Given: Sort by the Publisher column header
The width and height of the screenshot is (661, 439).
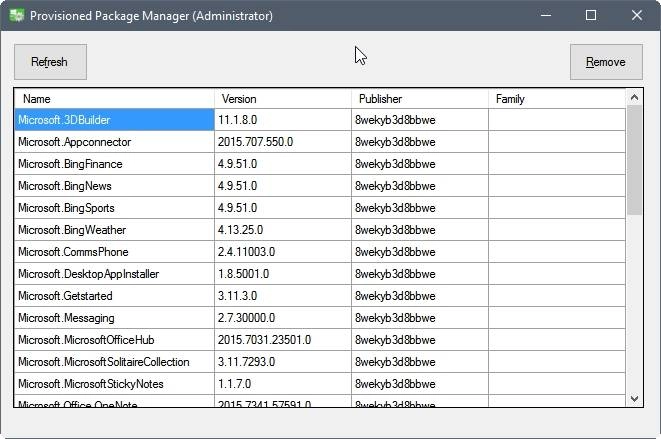Looking at the screenshot, I should pyautogui.click(x=420, y=99).
